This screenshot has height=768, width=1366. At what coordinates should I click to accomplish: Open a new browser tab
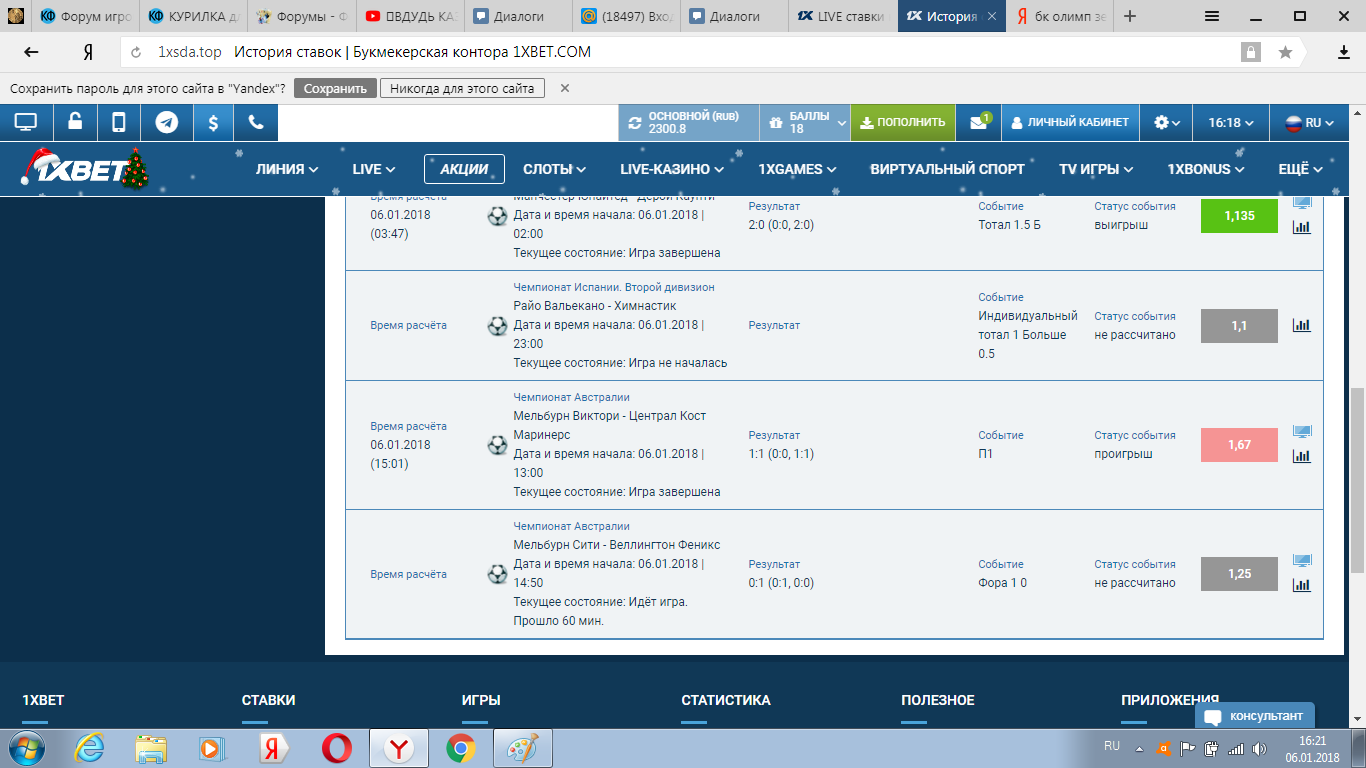[x=1130, y=16]
